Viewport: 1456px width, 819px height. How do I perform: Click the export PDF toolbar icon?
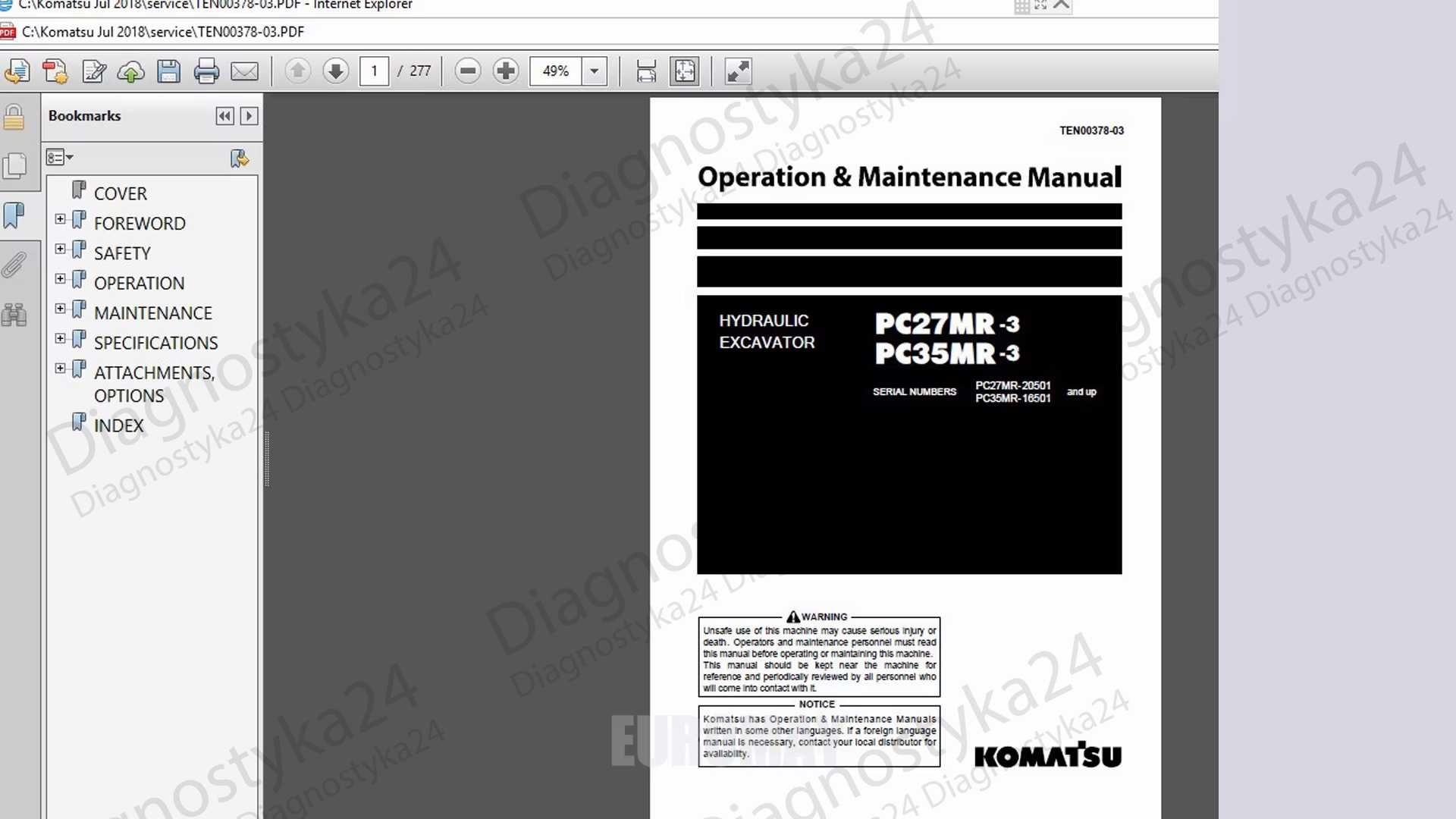coord(17,71)
